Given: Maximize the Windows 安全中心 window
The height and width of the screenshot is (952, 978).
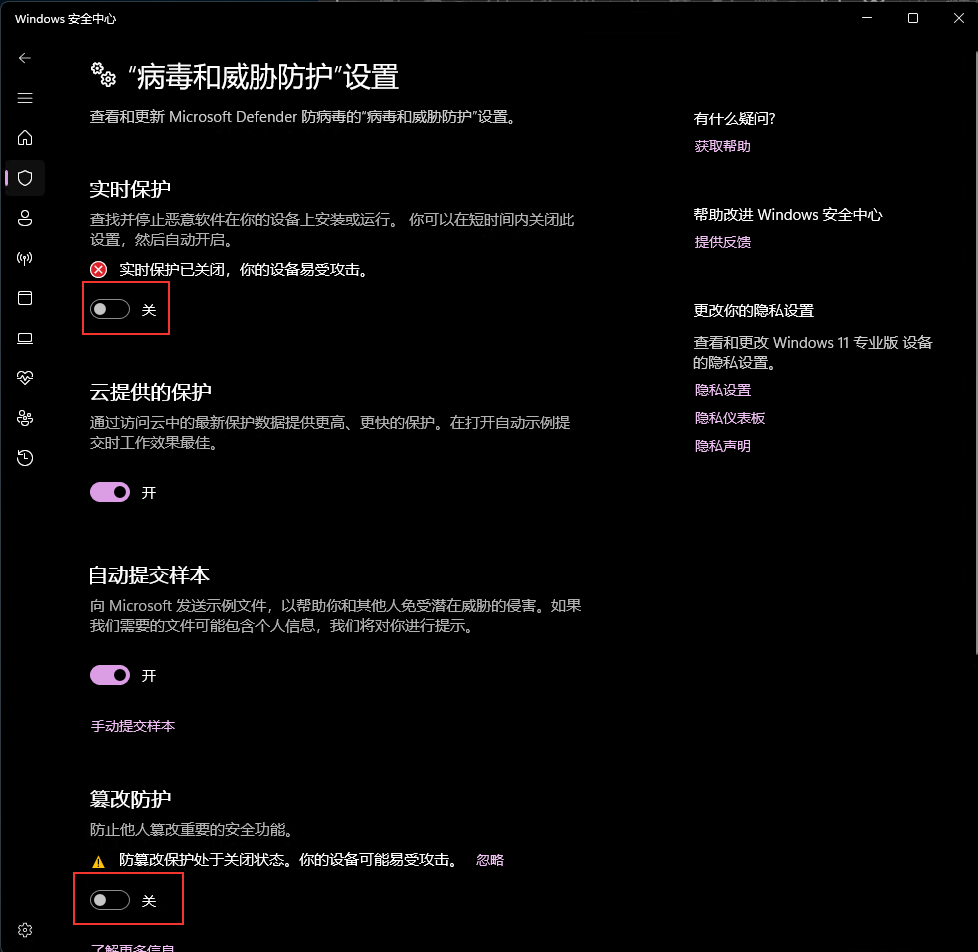Looking at the screenshot, I should 913,18.
